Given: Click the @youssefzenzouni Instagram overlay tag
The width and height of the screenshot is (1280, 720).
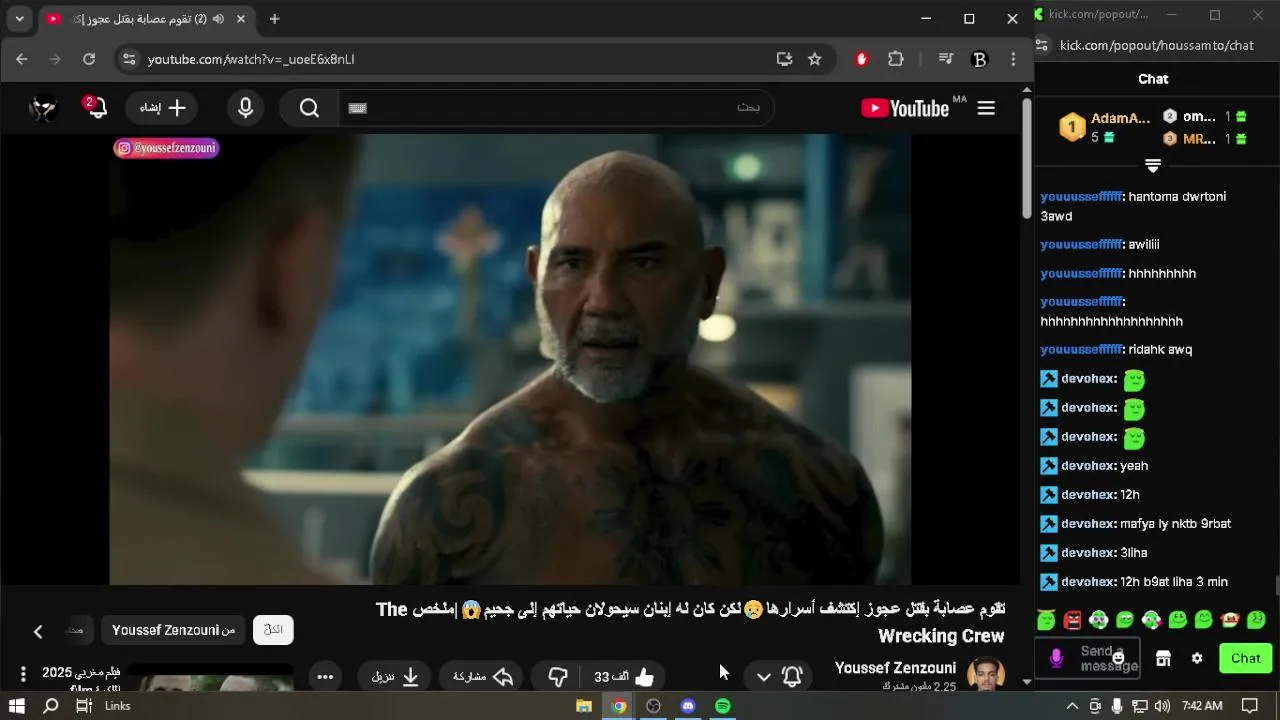Looking at the screenshot, I should point(166,148).
